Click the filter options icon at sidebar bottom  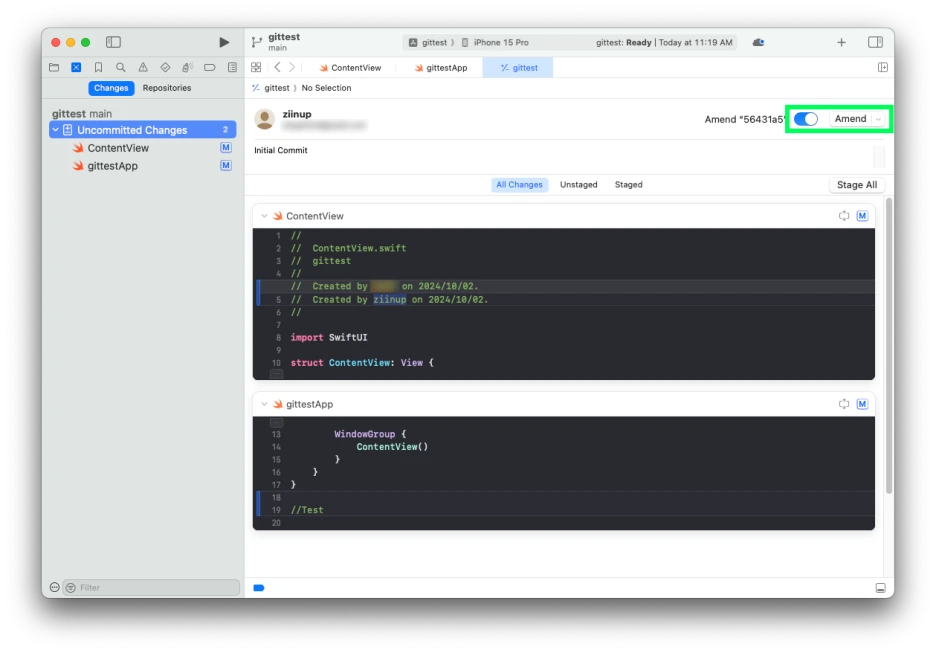tap(71, 587)
